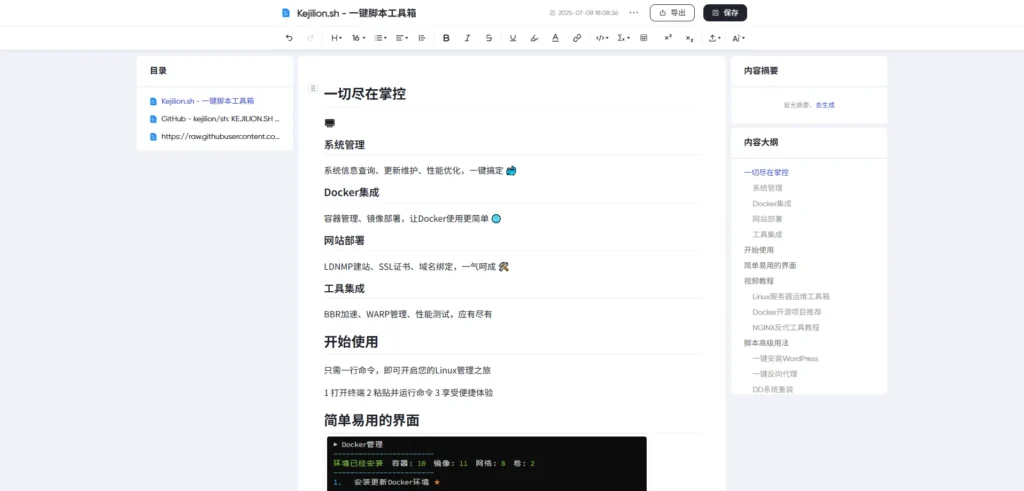Jump to 开始使用 in outline

[x=758, y=250]
